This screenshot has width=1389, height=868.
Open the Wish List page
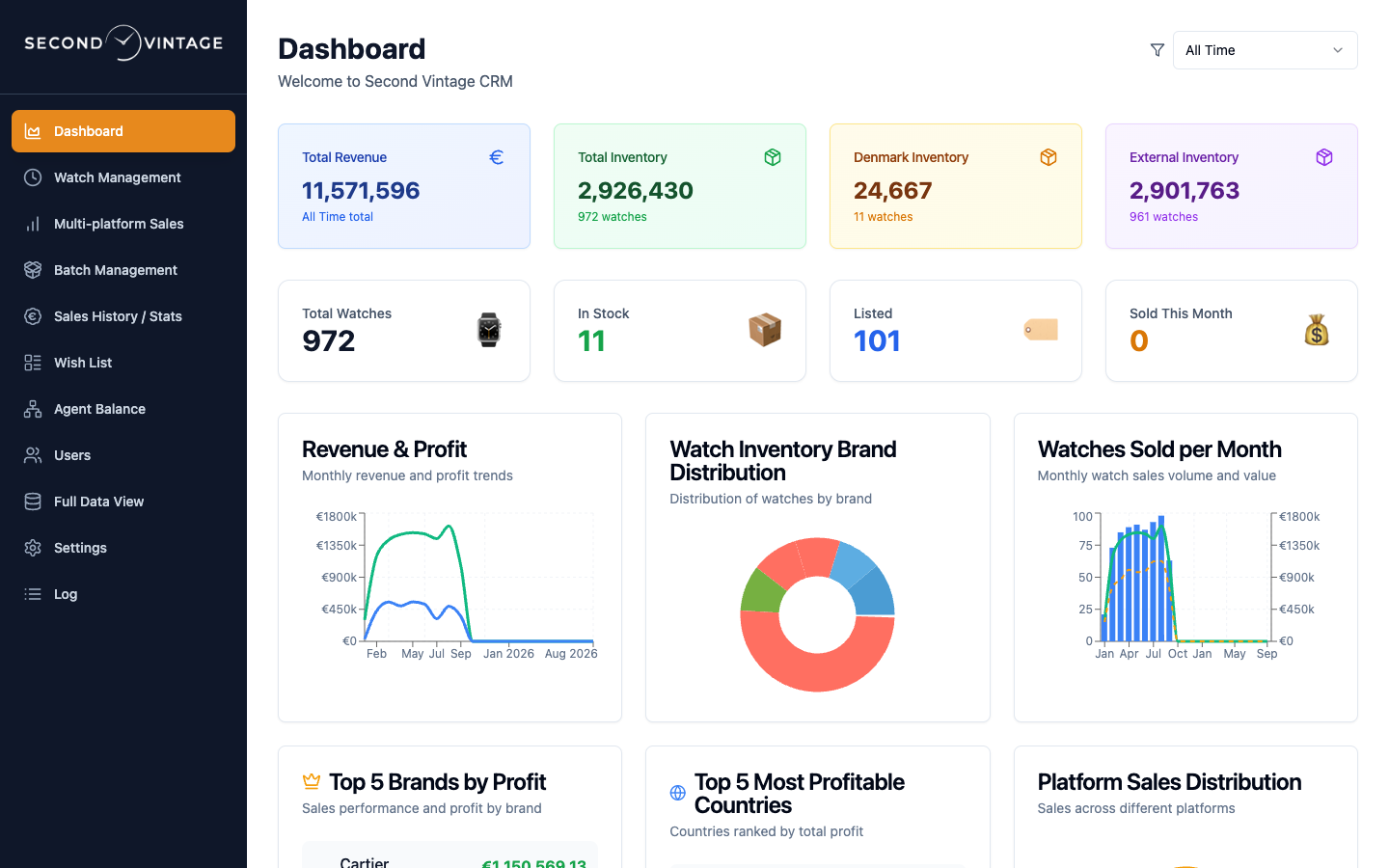123,363
